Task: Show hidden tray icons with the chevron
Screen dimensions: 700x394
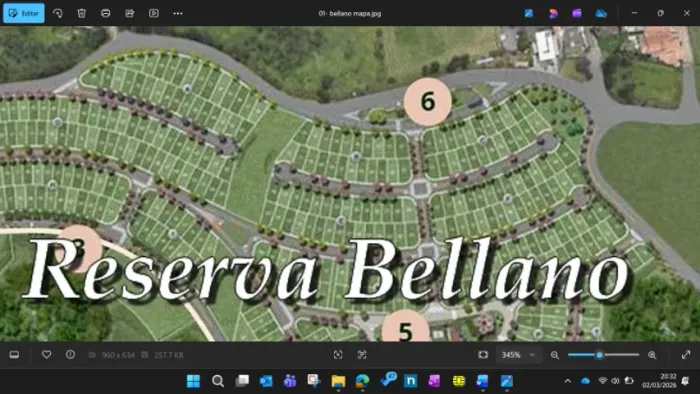Action: click(568, 381)
